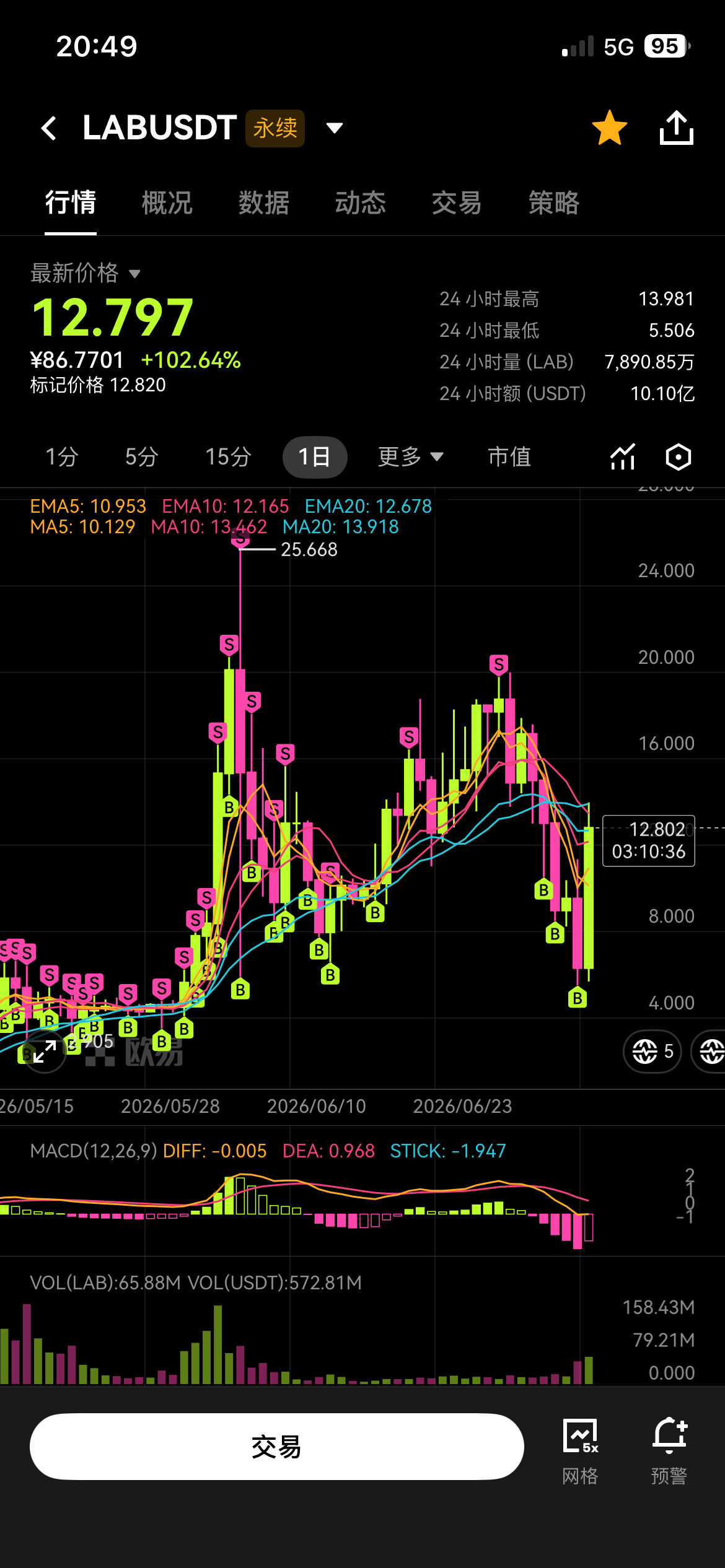Expand the LABUSDT pair dropdown arrow

pos(335,128)
